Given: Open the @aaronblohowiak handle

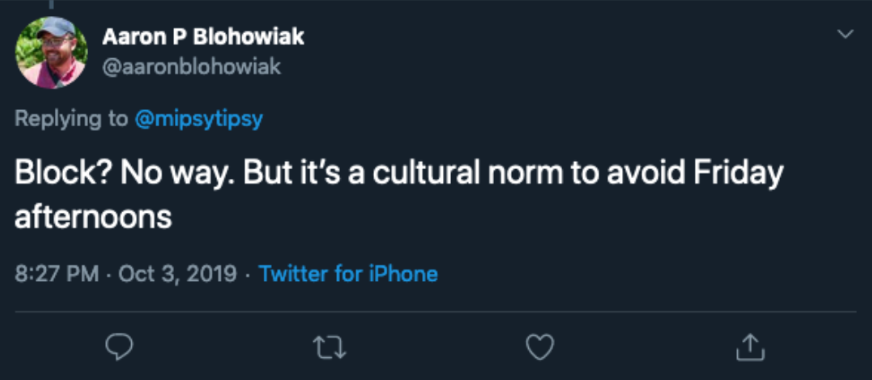Looking at the screenshot, I should (x=192, y=67).
